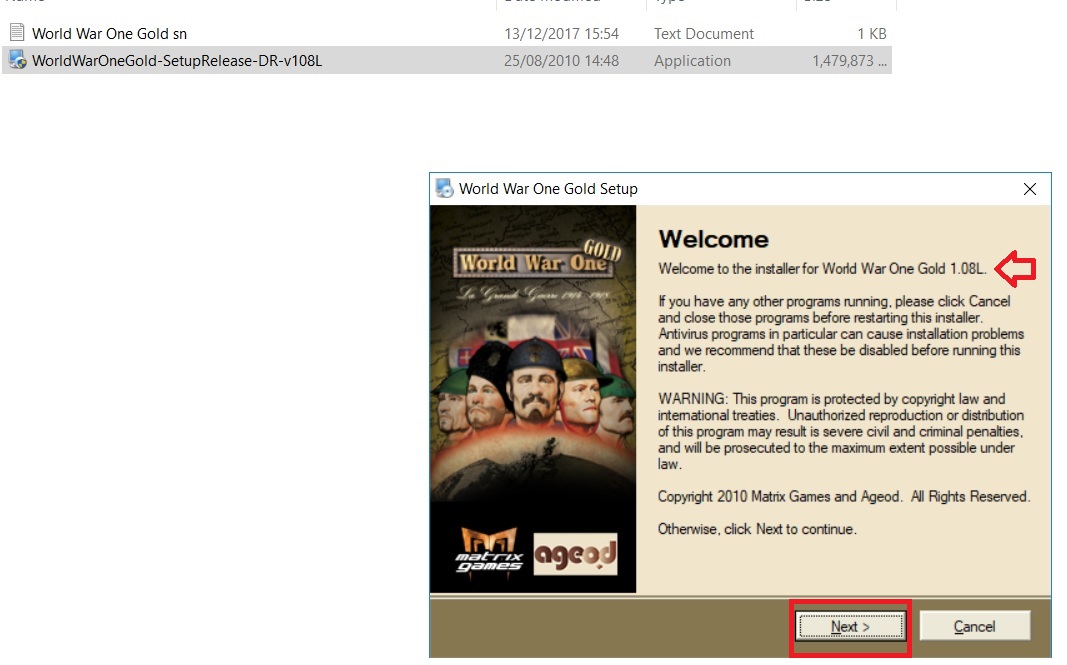Click the 1,479,873 size value
This screenshot has width=1067, height=665.
[849, 61]
